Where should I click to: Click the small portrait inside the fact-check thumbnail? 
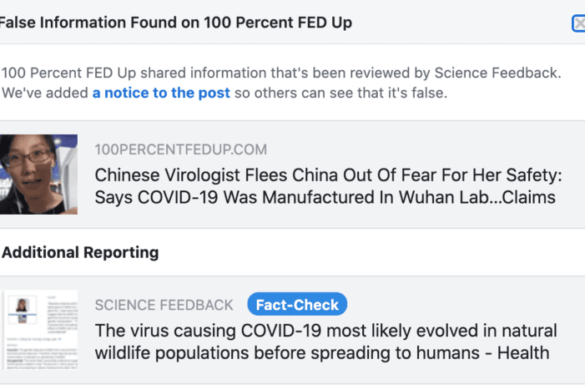pos(22,307)
